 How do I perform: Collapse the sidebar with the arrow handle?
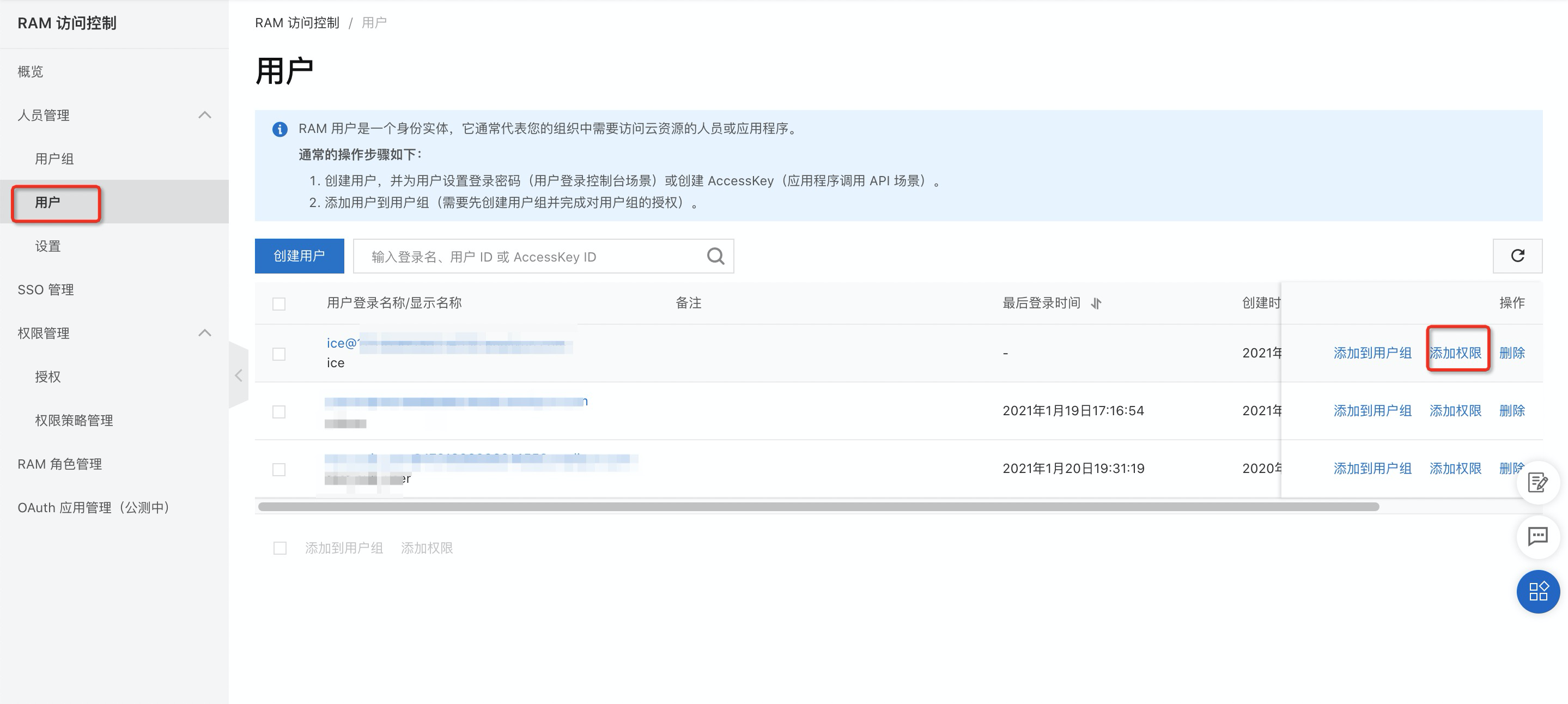tap(239, 375)
